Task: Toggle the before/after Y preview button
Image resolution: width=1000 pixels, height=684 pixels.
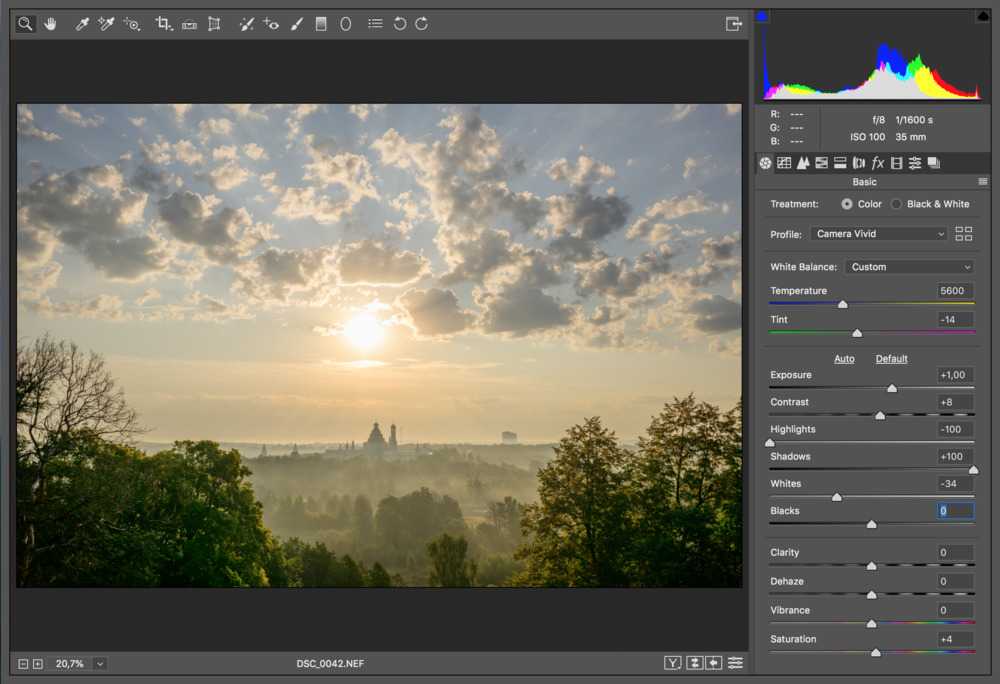Action: tap(672, 663)
